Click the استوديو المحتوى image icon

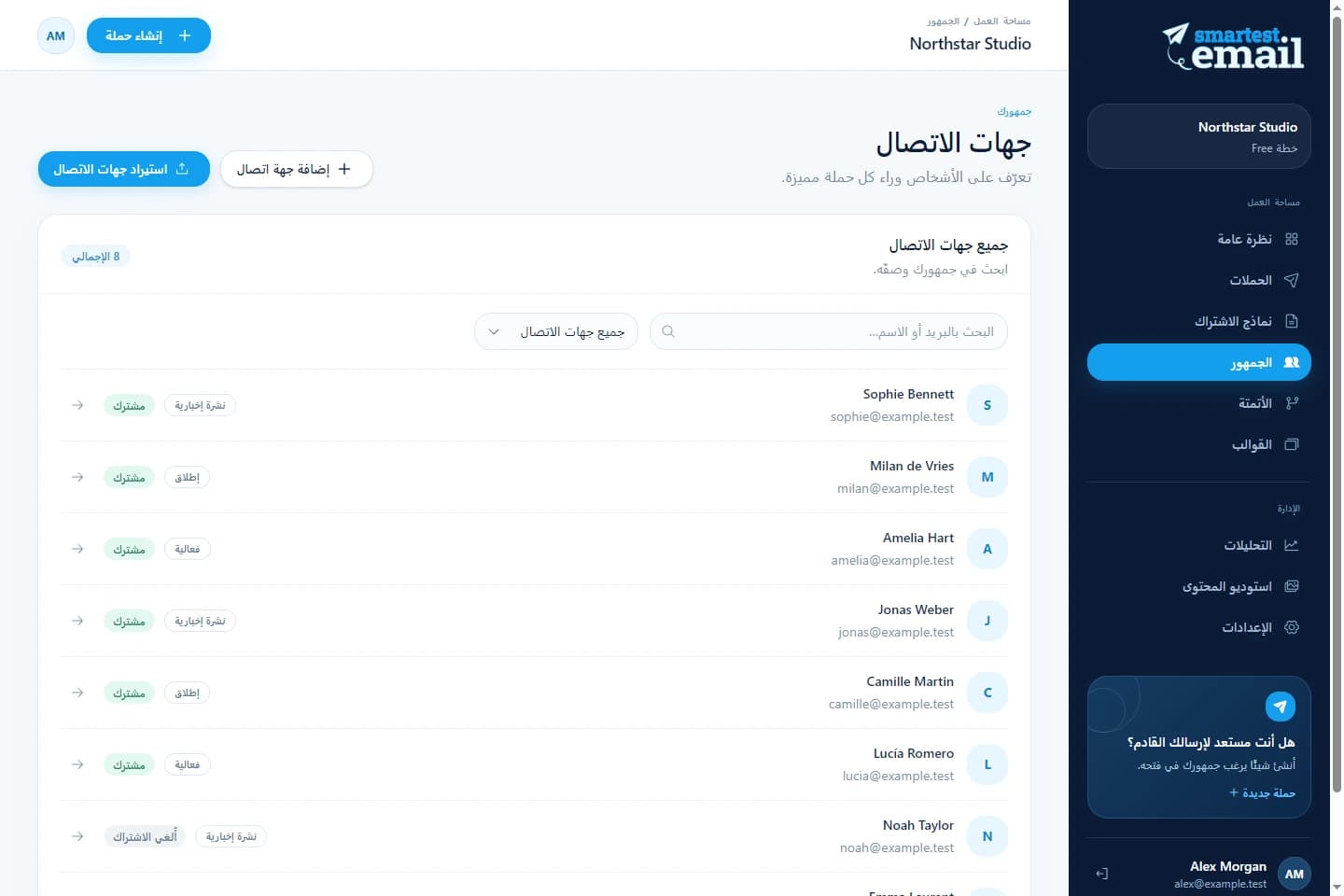[x=1292, y=586]
